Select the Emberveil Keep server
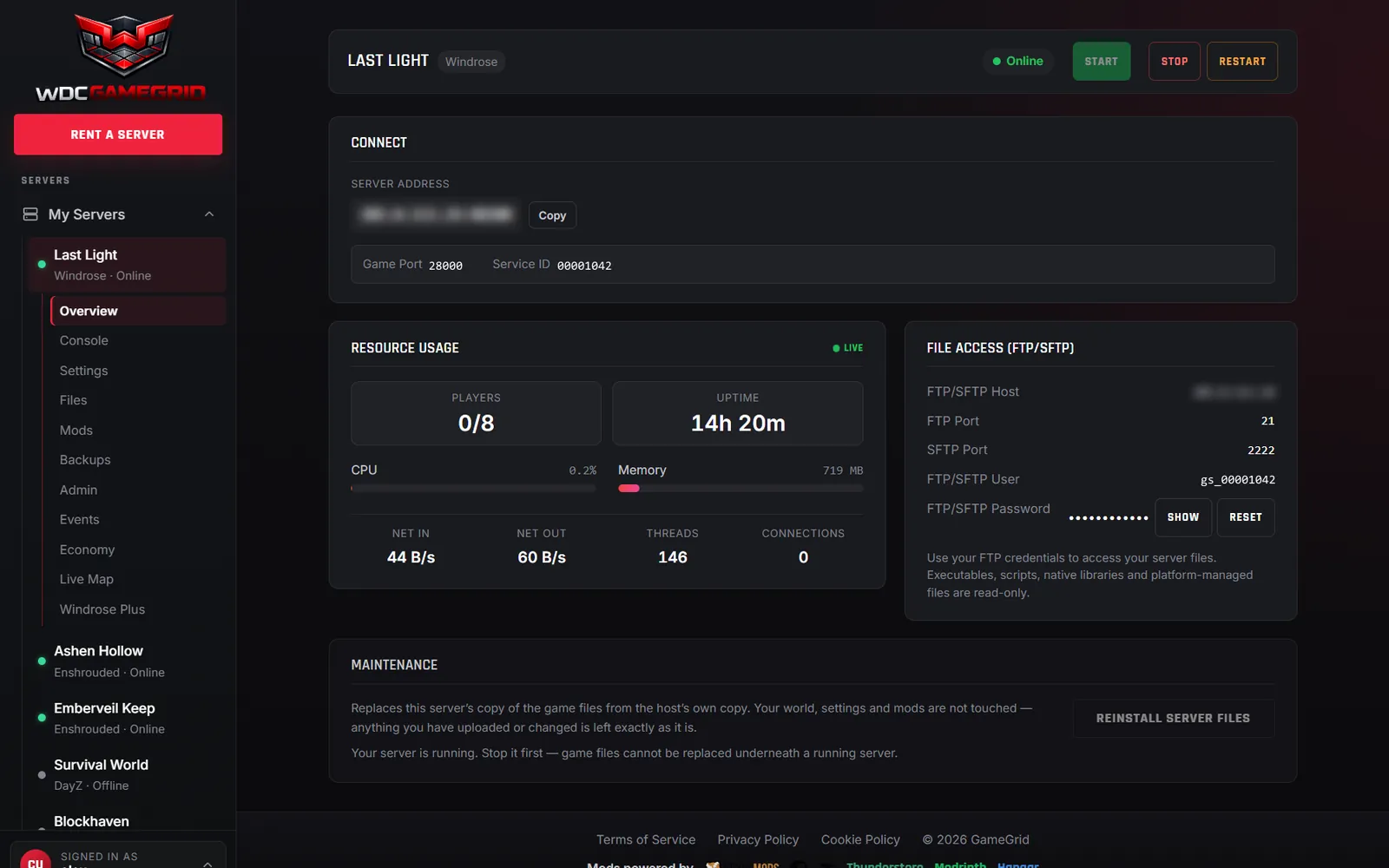This screenshot has width=1389, height=868. tap(127, 718)
